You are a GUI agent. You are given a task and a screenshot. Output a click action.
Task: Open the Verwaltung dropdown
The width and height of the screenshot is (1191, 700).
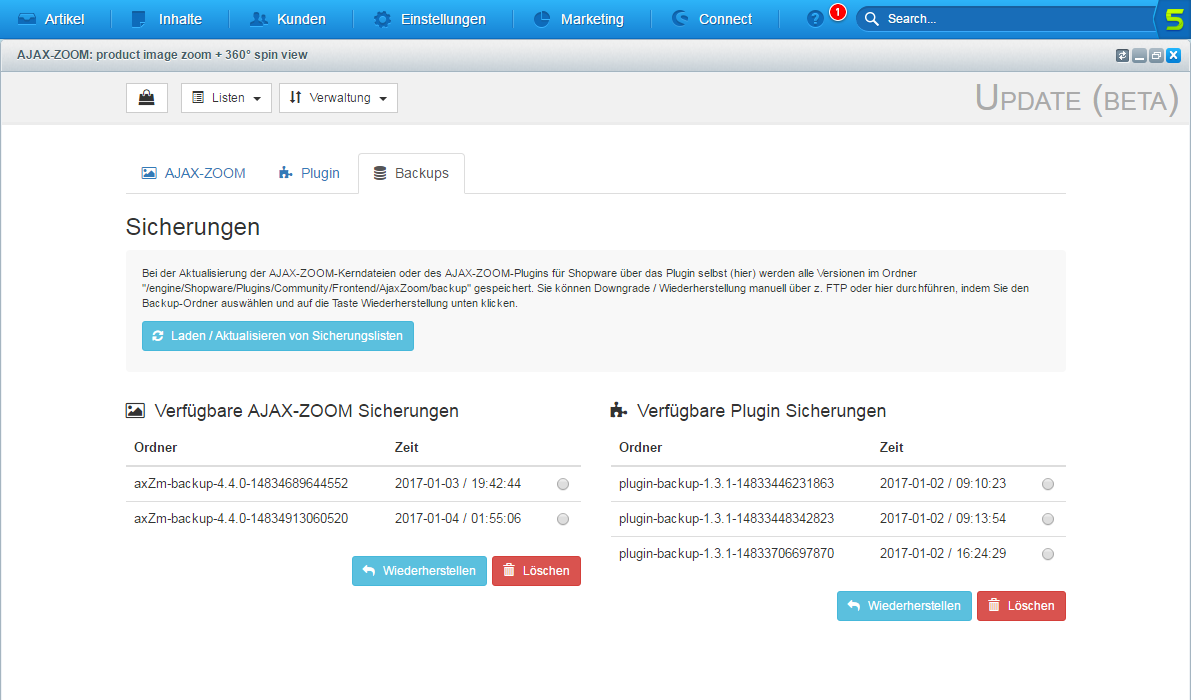338,98
